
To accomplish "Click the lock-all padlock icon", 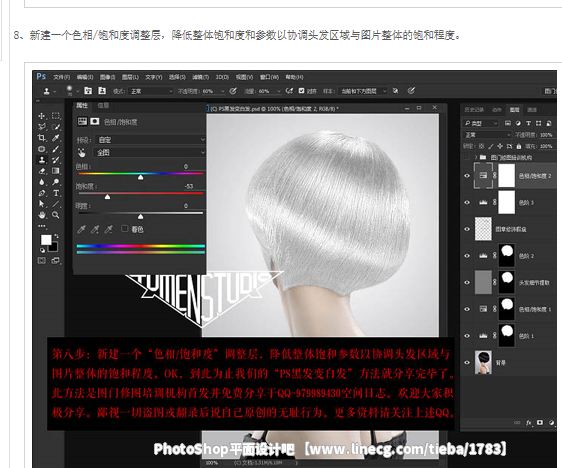I will click(519, 146).
